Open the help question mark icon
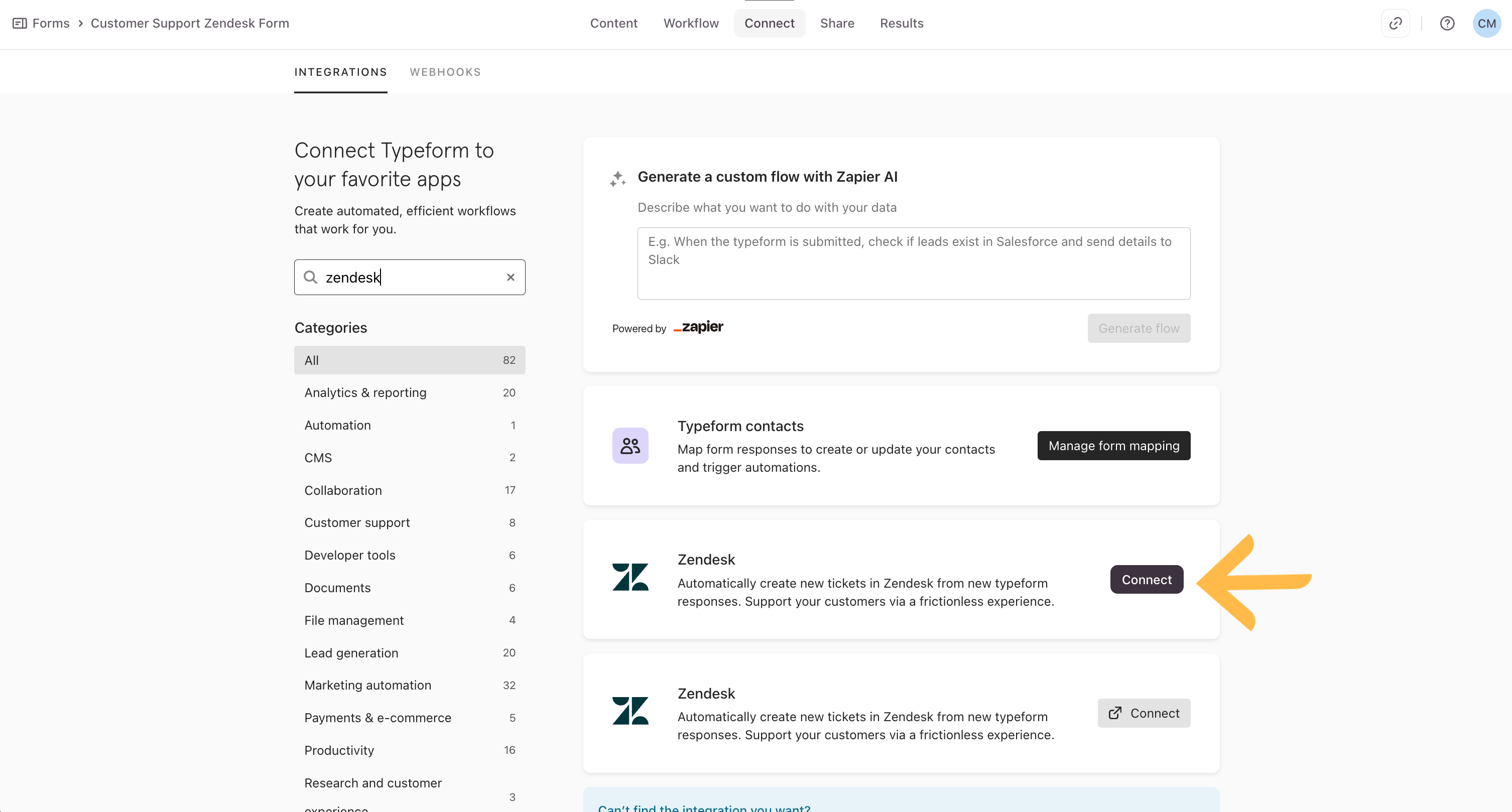 point(1447,24)
